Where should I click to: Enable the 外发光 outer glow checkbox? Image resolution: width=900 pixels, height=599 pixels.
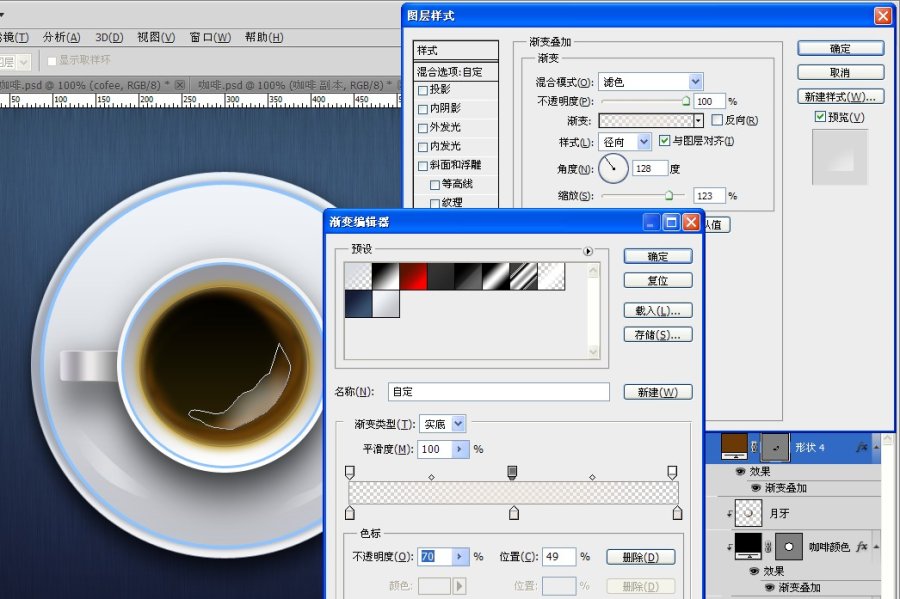(x=423, y=128)
